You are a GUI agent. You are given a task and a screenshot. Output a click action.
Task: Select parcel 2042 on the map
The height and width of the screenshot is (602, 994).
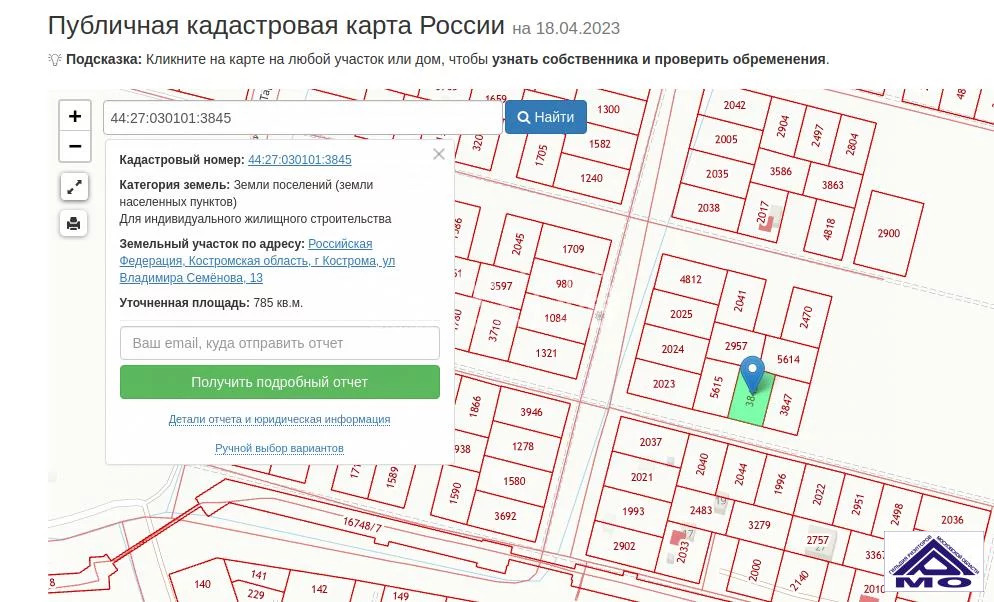click(x=734, y=105)
